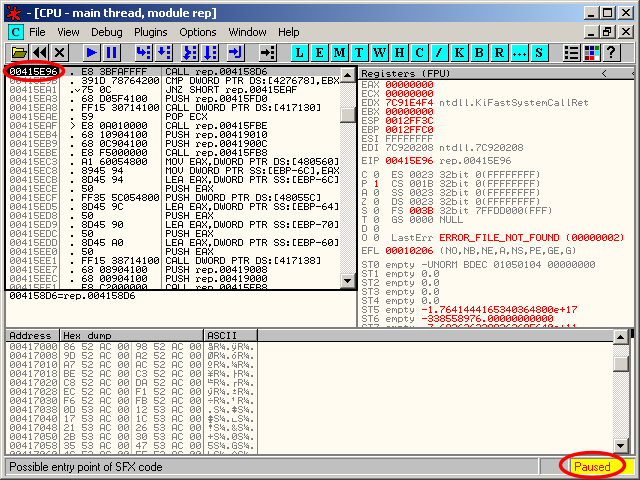Show the Memory map with M button
The width and height of the screenshot is (640, 480).
click(x=340, y=52)
